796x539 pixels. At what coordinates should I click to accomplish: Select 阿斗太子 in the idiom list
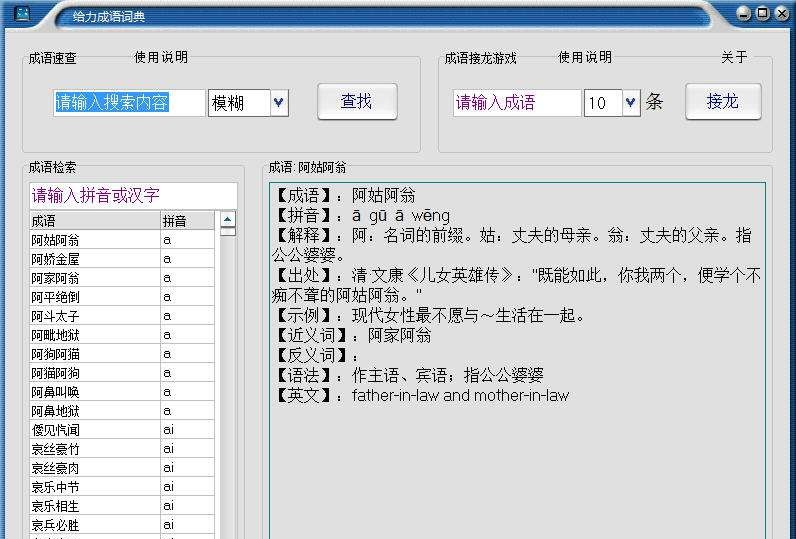coord(122,316)
